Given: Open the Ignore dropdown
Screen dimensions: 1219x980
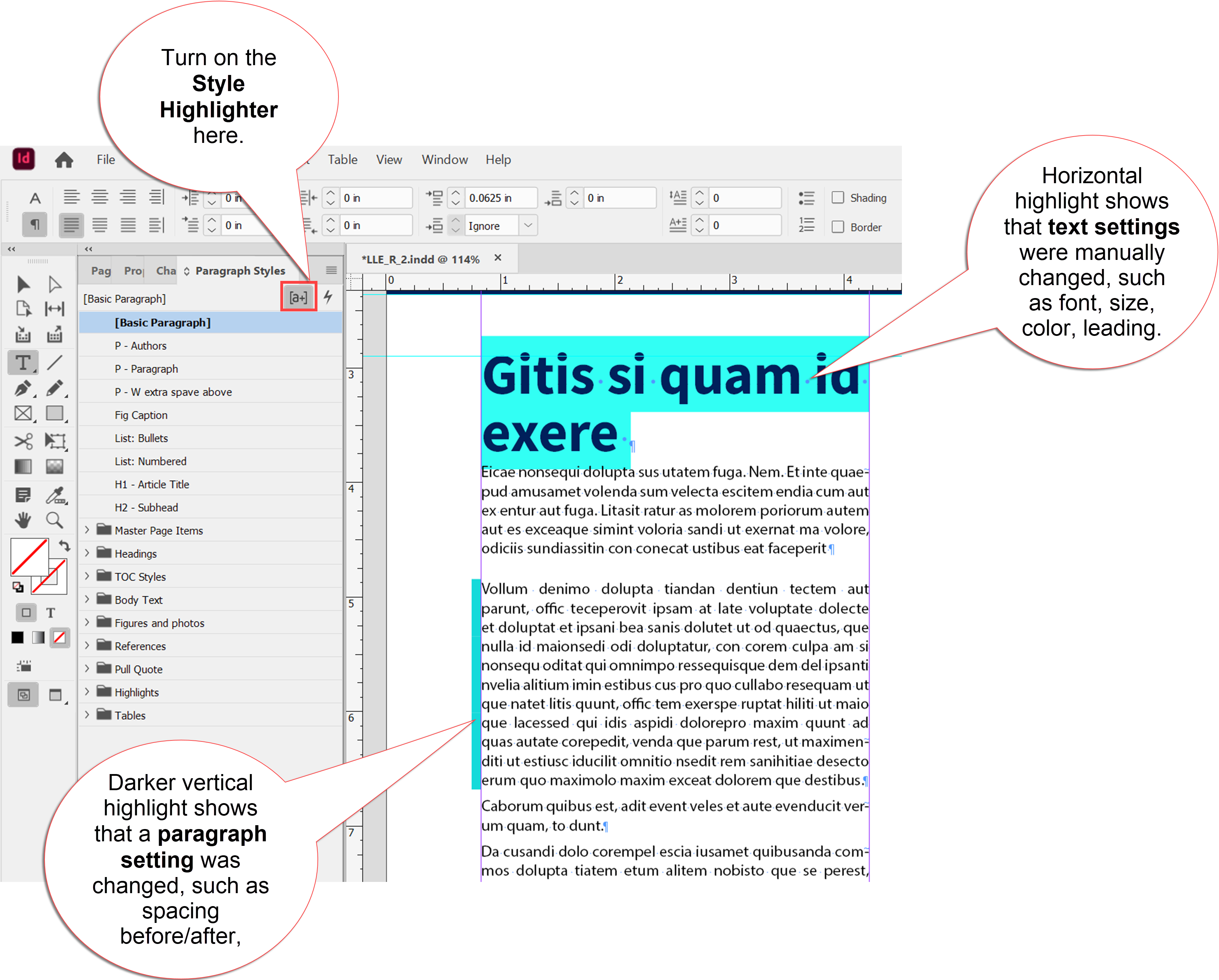Looking at the screenshot, I should pos(529,225).
